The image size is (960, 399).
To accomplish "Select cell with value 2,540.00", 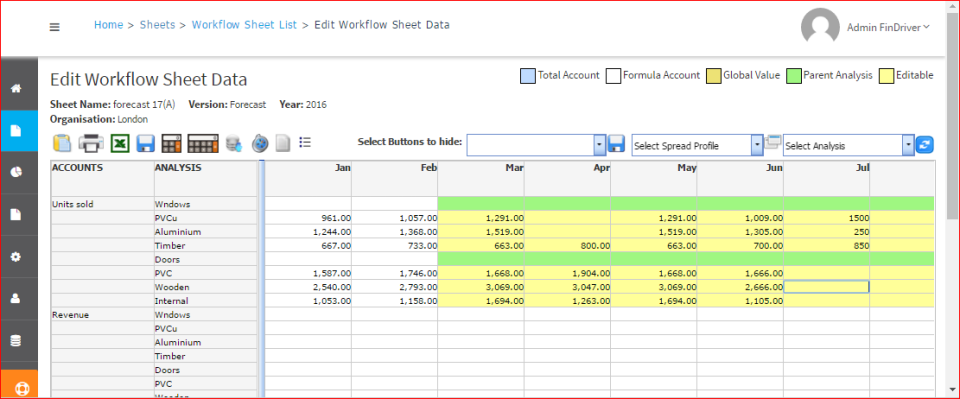I will [x=309, y=287].
